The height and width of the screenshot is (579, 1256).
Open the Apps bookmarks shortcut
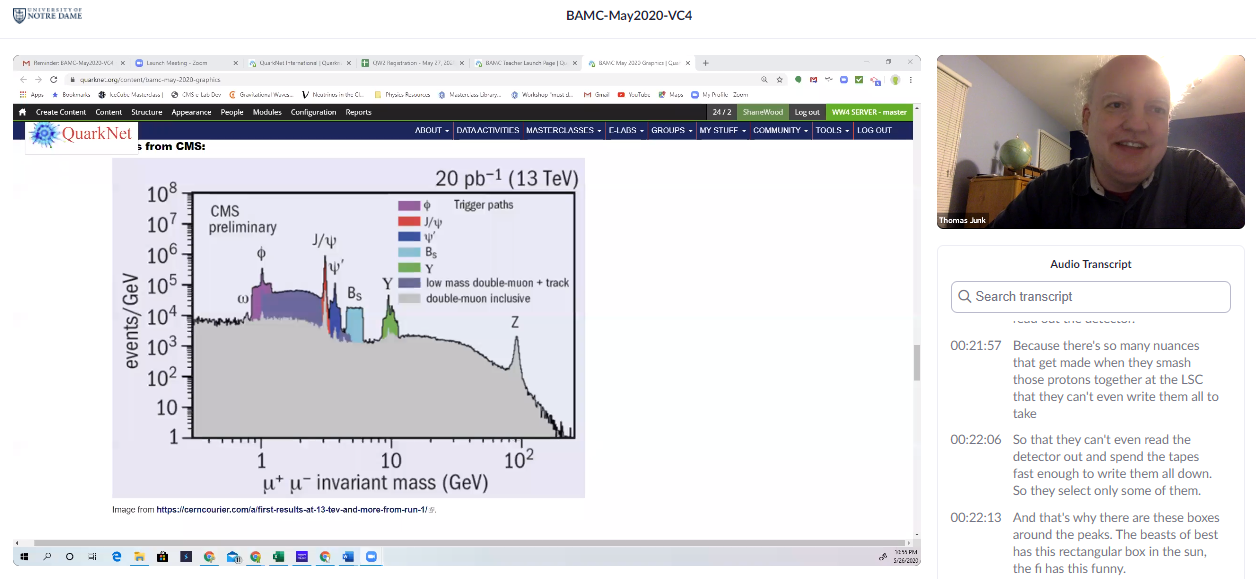pyautogui.click(x=31, y=95)
